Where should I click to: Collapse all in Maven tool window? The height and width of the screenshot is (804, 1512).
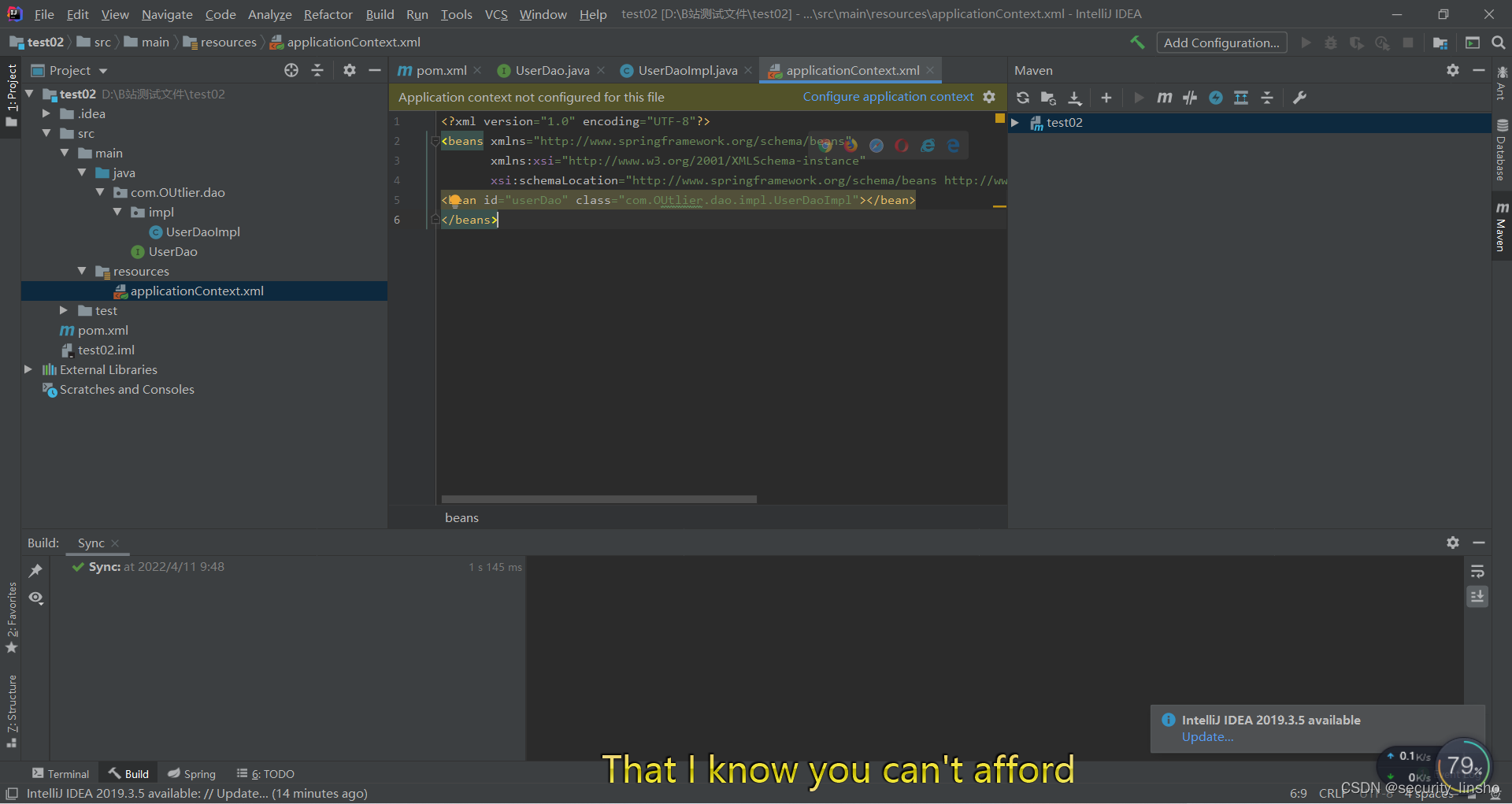tap(1267, 98)
